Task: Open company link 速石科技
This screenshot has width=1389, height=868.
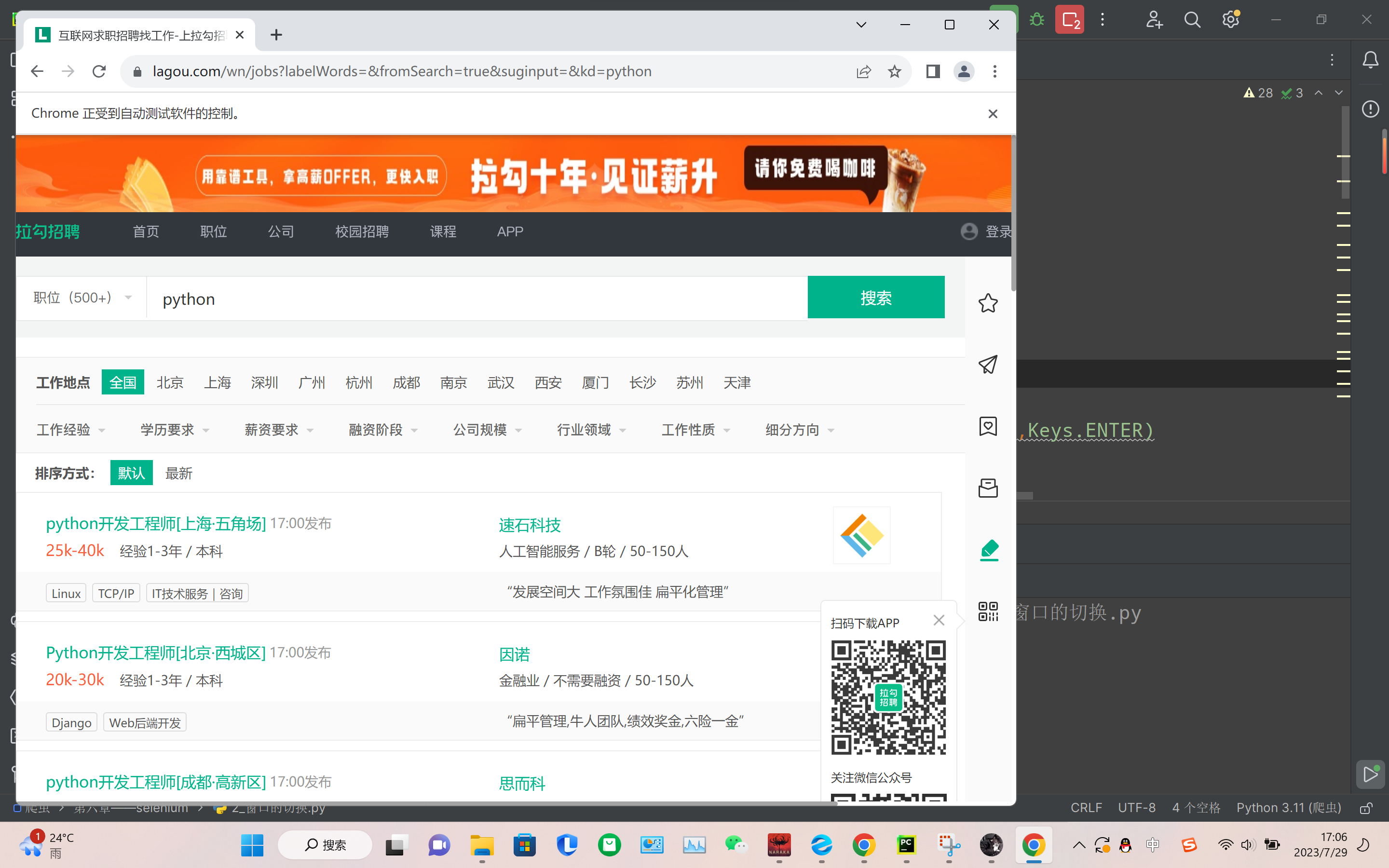Action: (529, 525)
